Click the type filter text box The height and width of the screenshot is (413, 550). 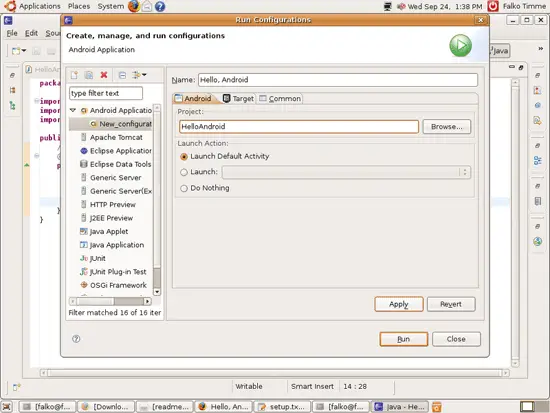click(x=106, y=93)
